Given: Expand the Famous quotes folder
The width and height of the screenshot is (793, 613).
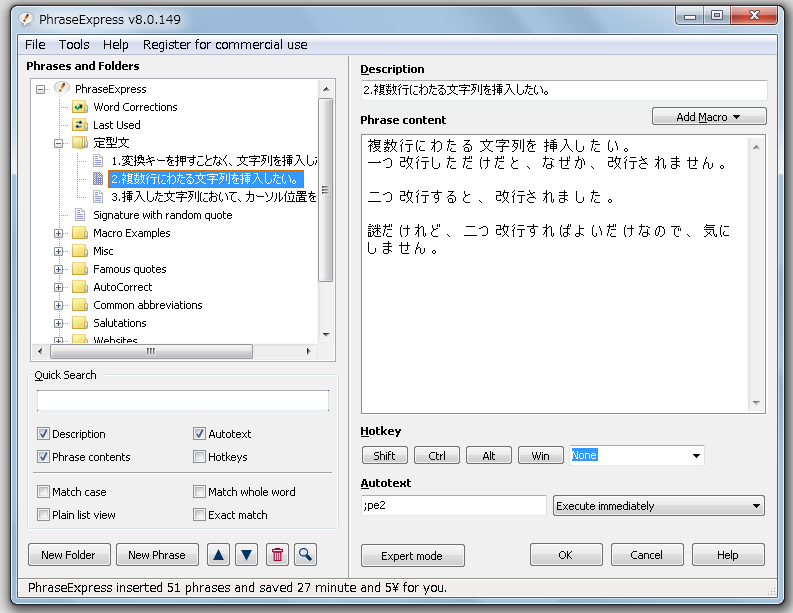Looking at the screenshot, I should [x=59, y=269].
